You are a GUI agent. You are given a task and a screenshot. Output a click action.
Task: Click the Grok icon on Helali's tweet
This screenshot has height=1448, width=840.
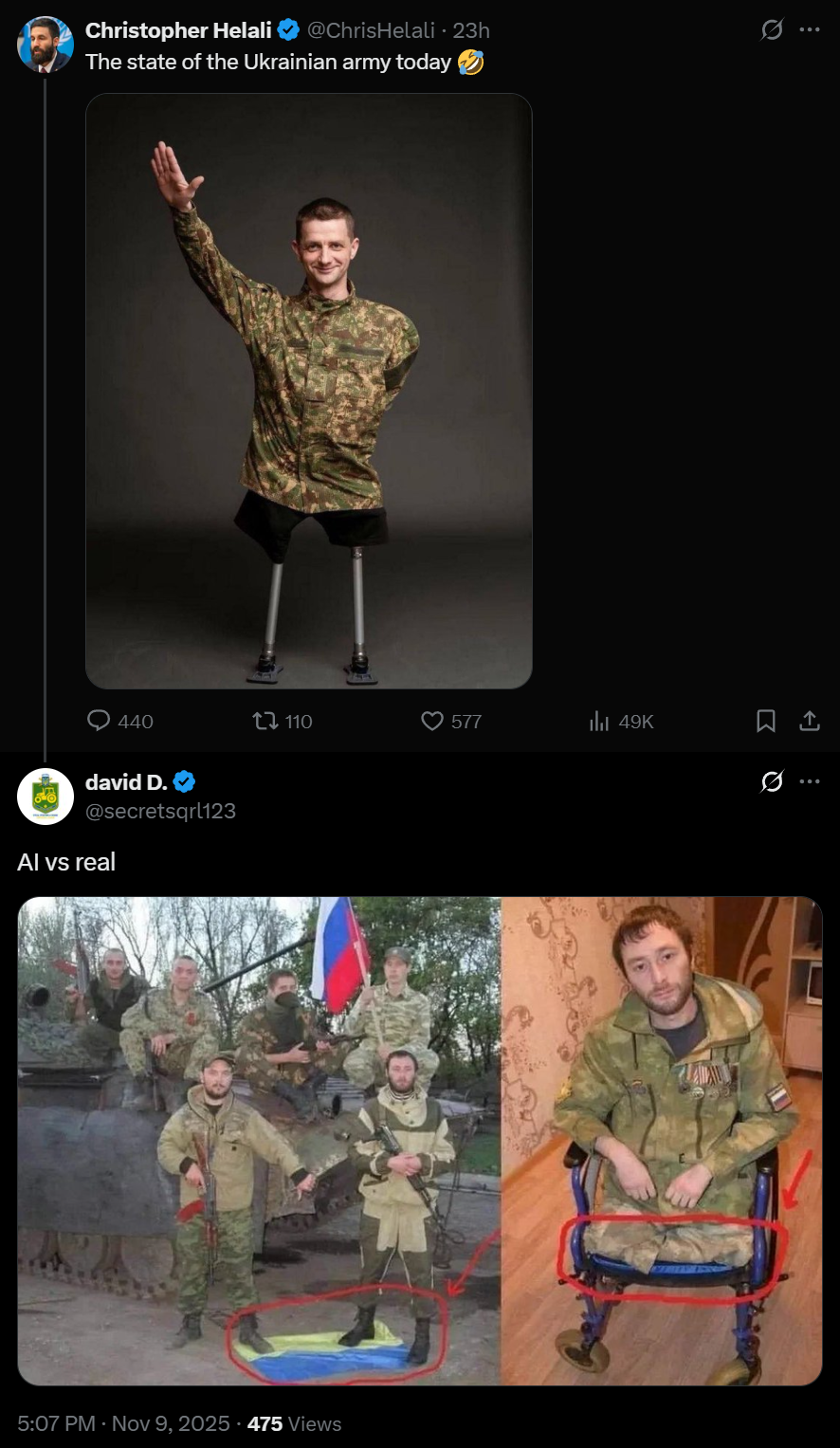pyautogui.click(x=772, y=30)
